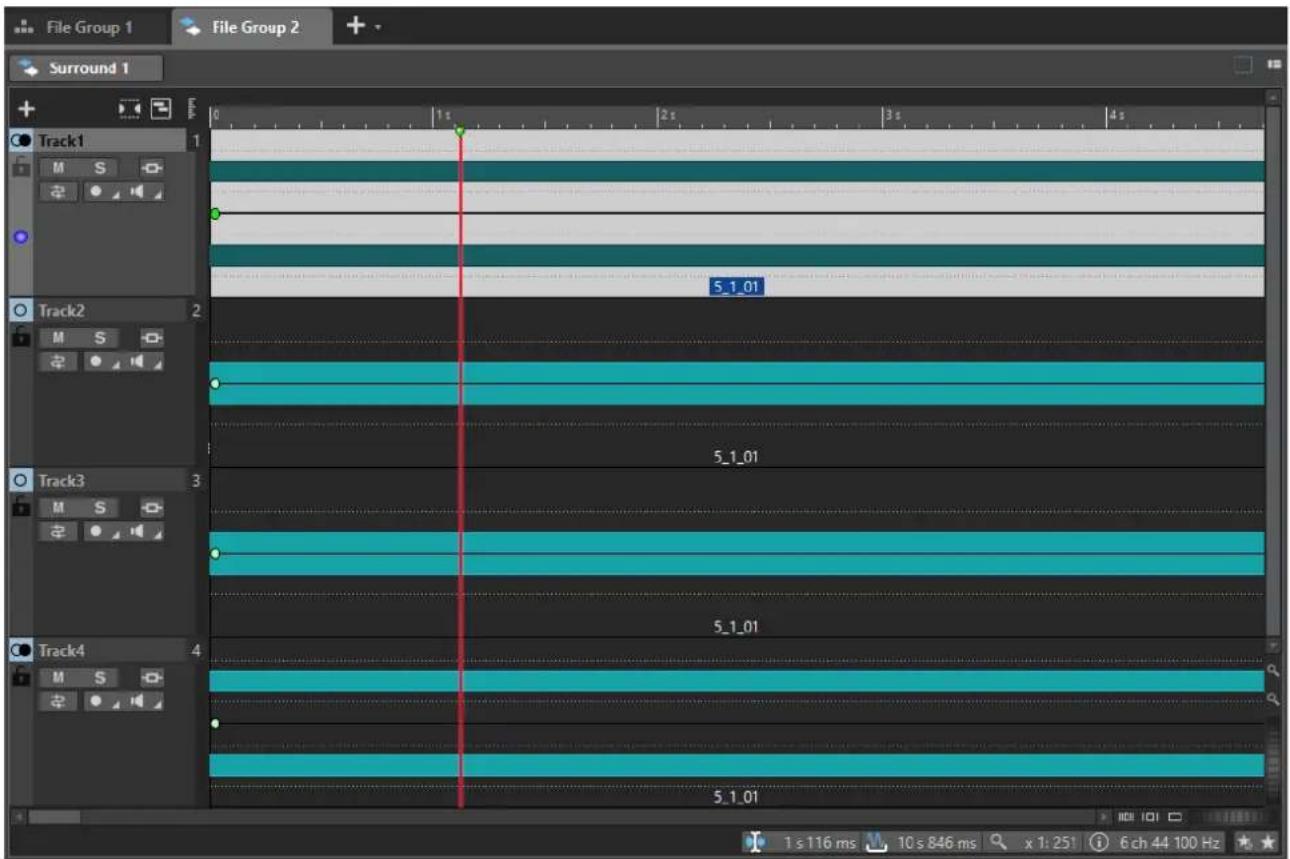Solo Track2 with its S button
Screen dimensions: 1290x859
99,338
